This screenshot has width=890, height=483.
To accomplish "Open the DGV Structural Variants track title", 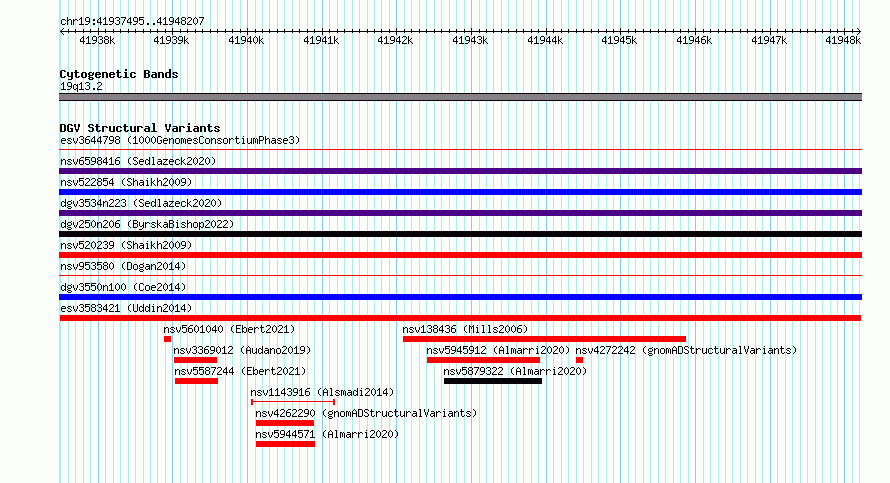I will tap(140, 128).
